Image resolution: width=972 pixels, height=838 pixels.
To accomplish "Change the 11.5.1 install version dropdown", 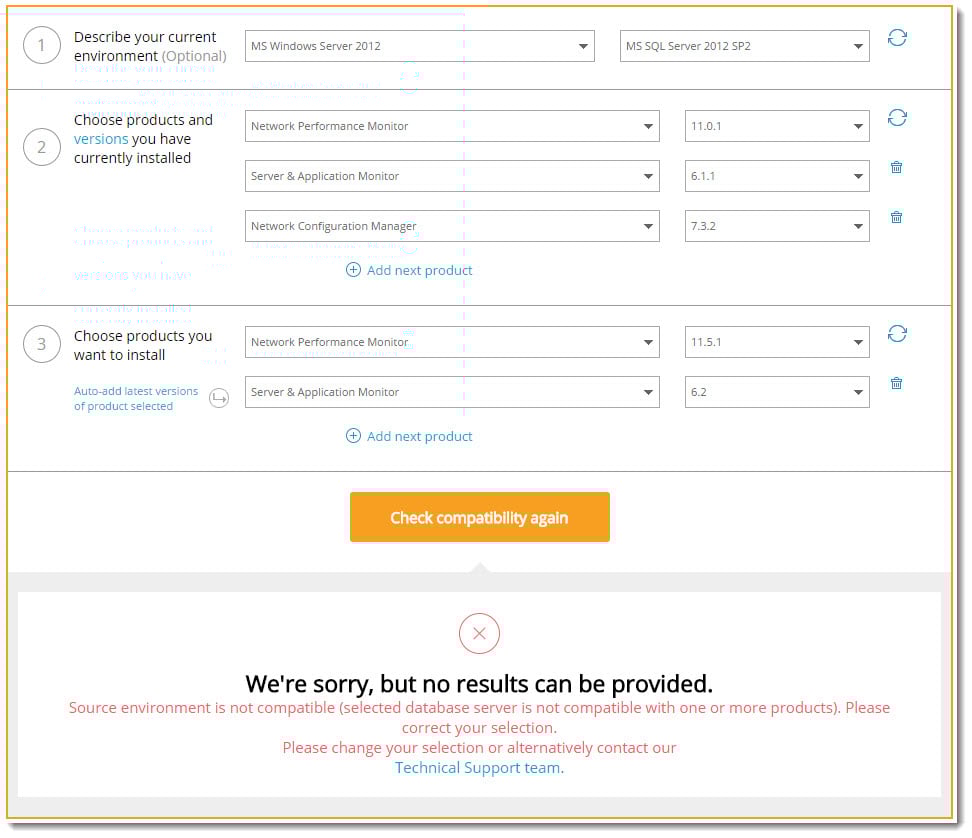I will coord(777,342).
